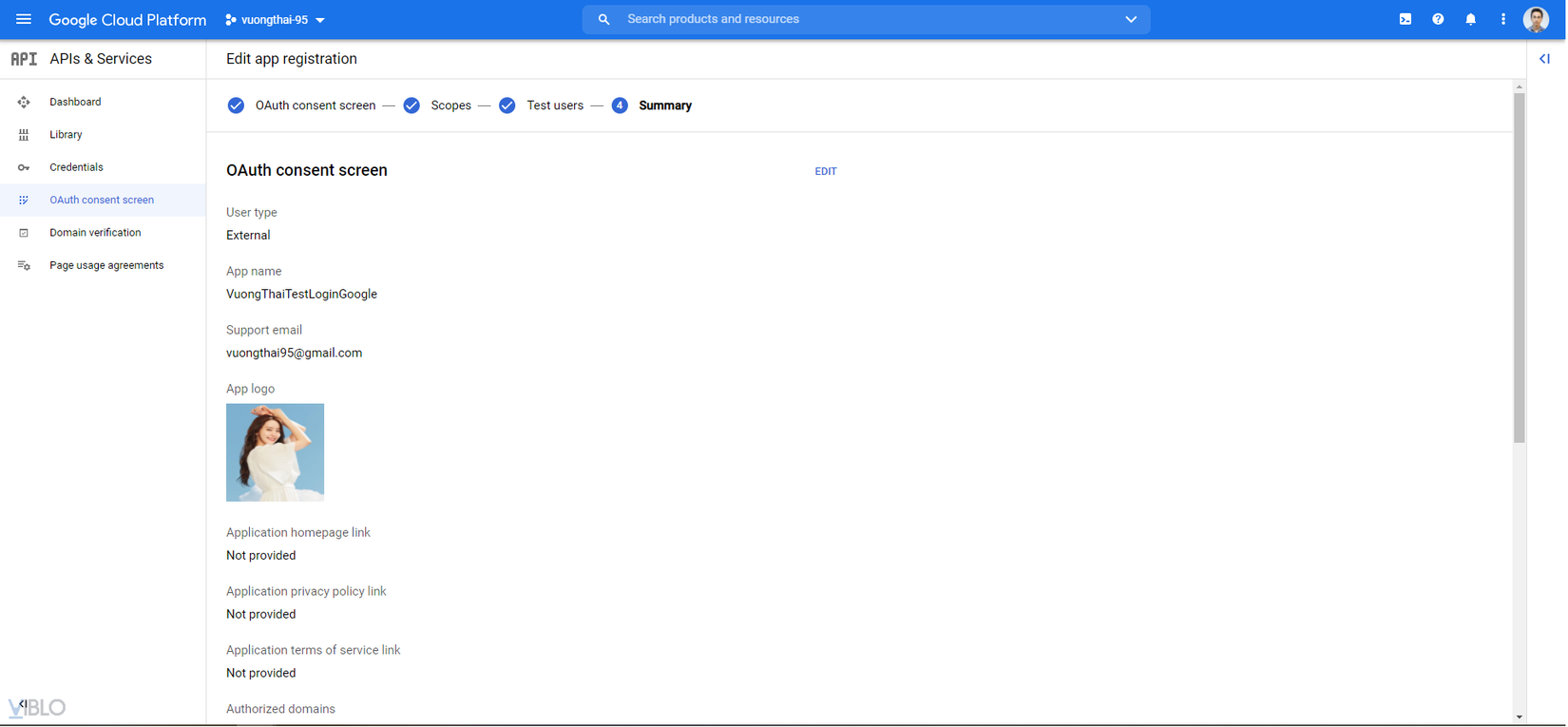Click the App name label
The image size is (1568, 727).
coord(254,272)
